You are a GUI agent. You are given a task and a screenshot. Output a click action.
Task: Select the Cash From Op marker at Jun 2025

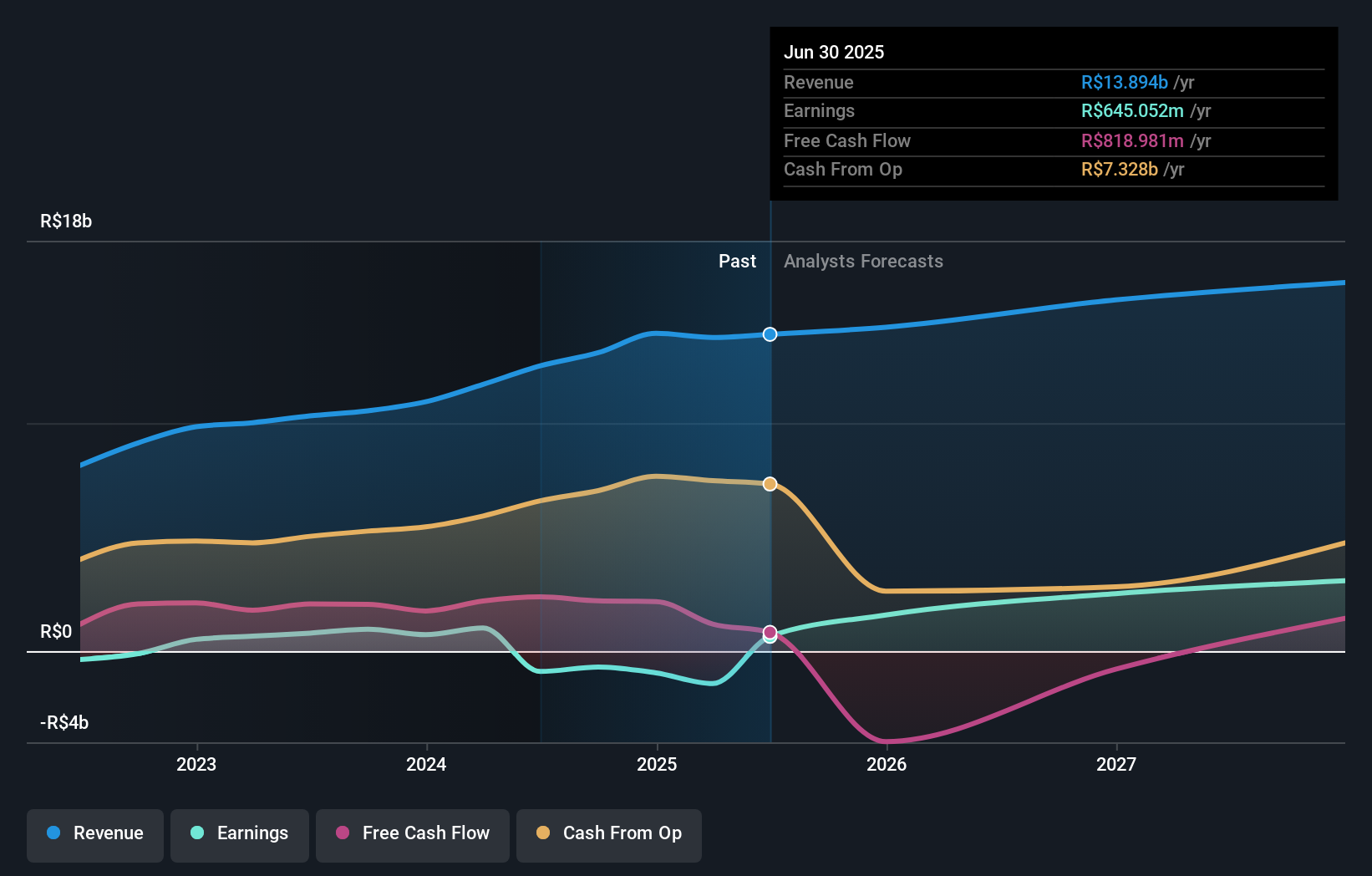[x=770, y=482]
